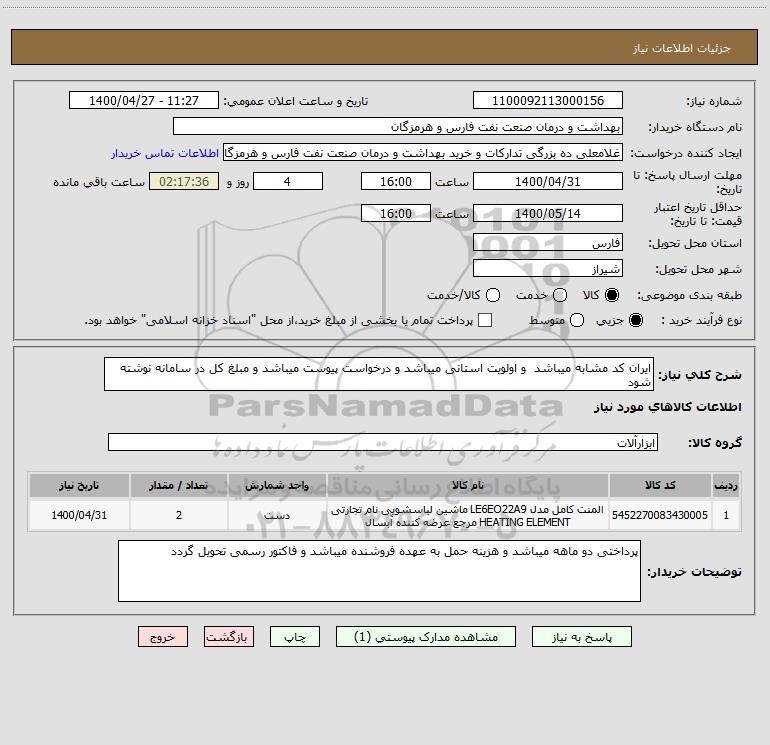Toggle the 'اسناد خزانه اسلامی' payment checkbox
This screenshot has height=745, width=770.
485,320
